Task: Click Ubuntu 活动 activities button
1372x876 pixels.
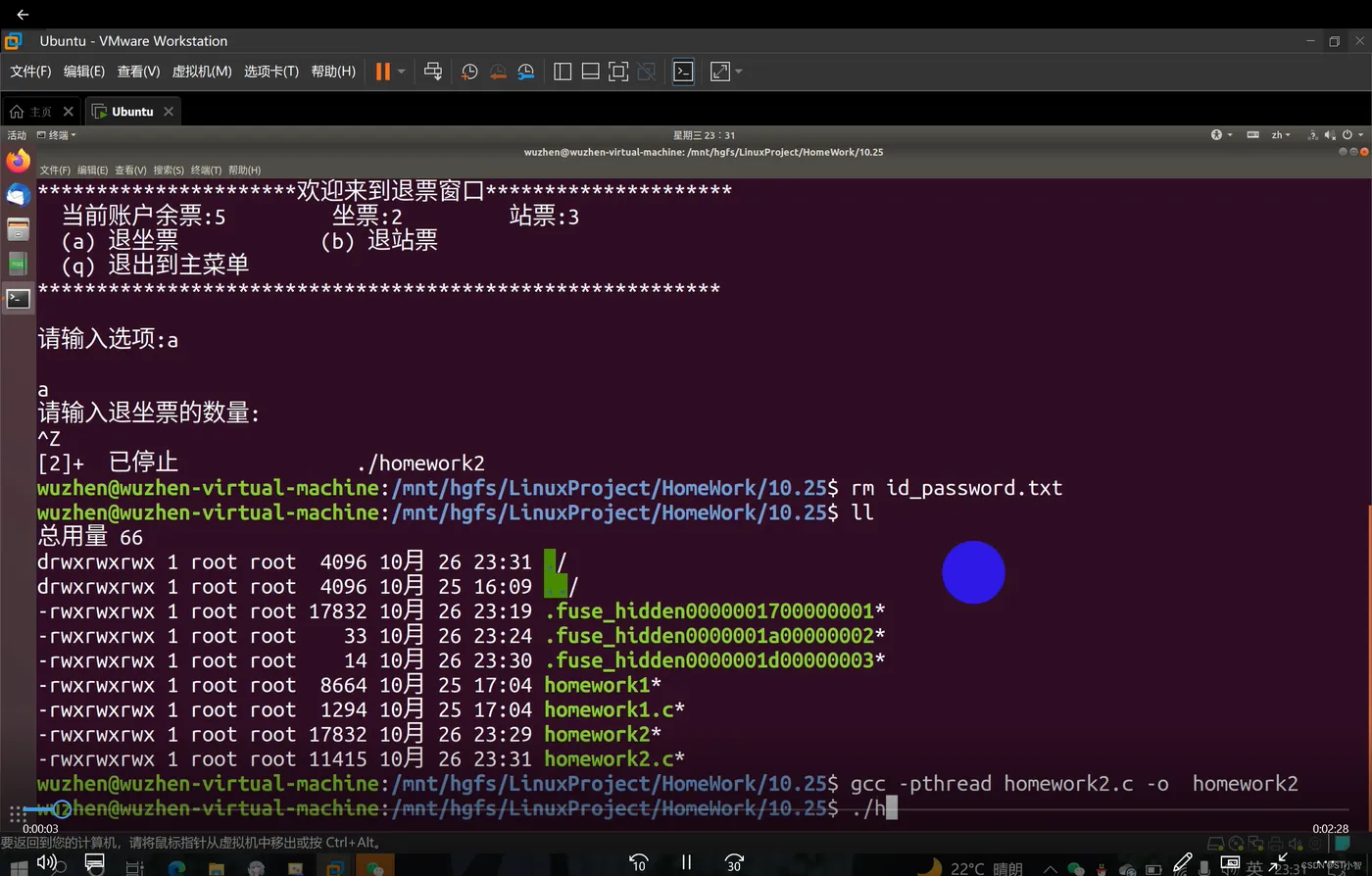Action: tap(17, 135)
